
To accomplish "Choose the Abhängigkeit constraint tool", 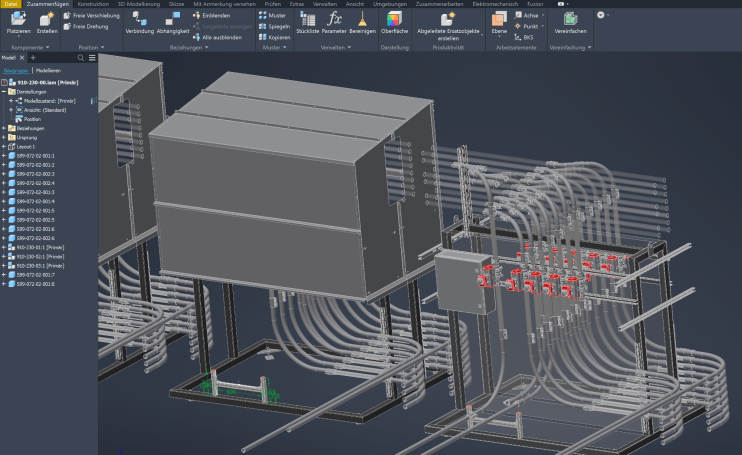I will (x=173, y=23).
